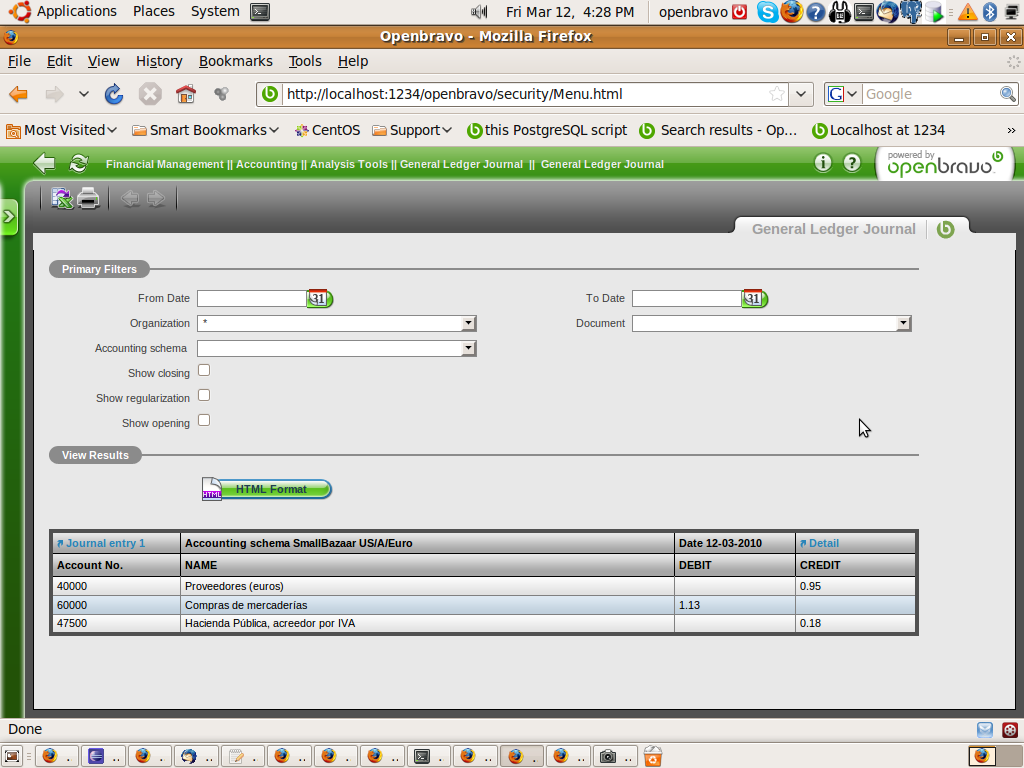Show more bookmarks with the chevron
Viewport: 1024px width, 768px height.
tap(1011, 131)
